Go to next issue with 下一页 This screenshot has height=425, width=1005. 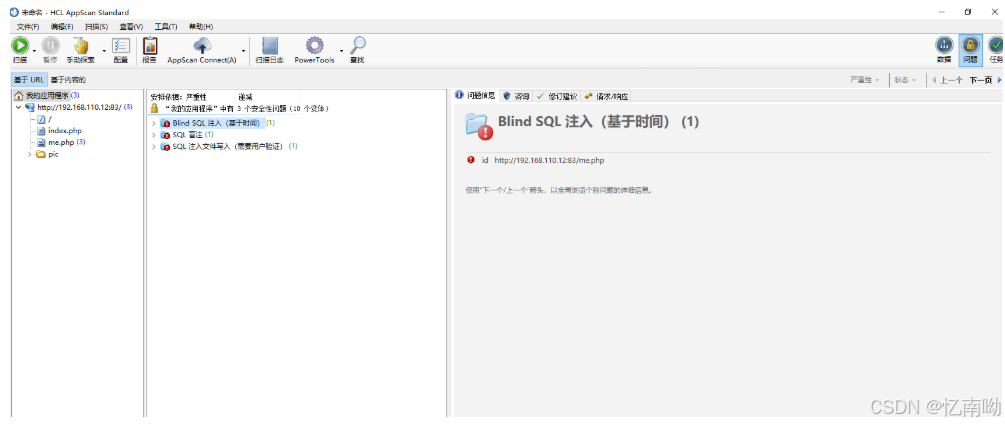[x=981, y=80]
